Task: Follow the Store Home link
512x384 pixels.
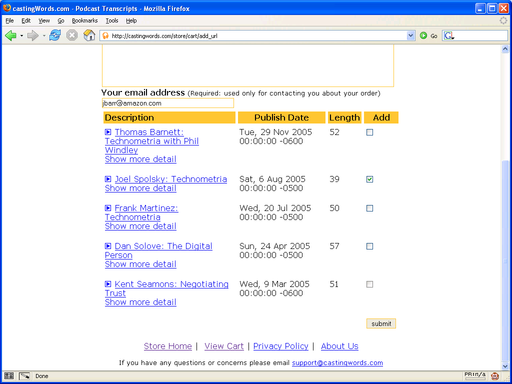Action: tap(168, 346)
